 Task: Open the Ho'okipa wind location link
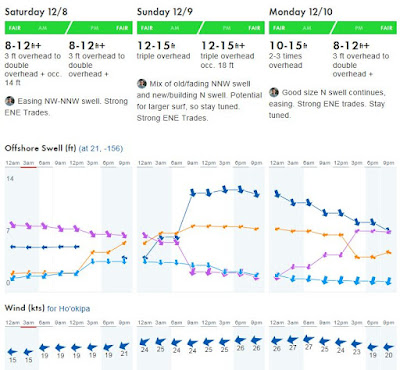[68, 308]
